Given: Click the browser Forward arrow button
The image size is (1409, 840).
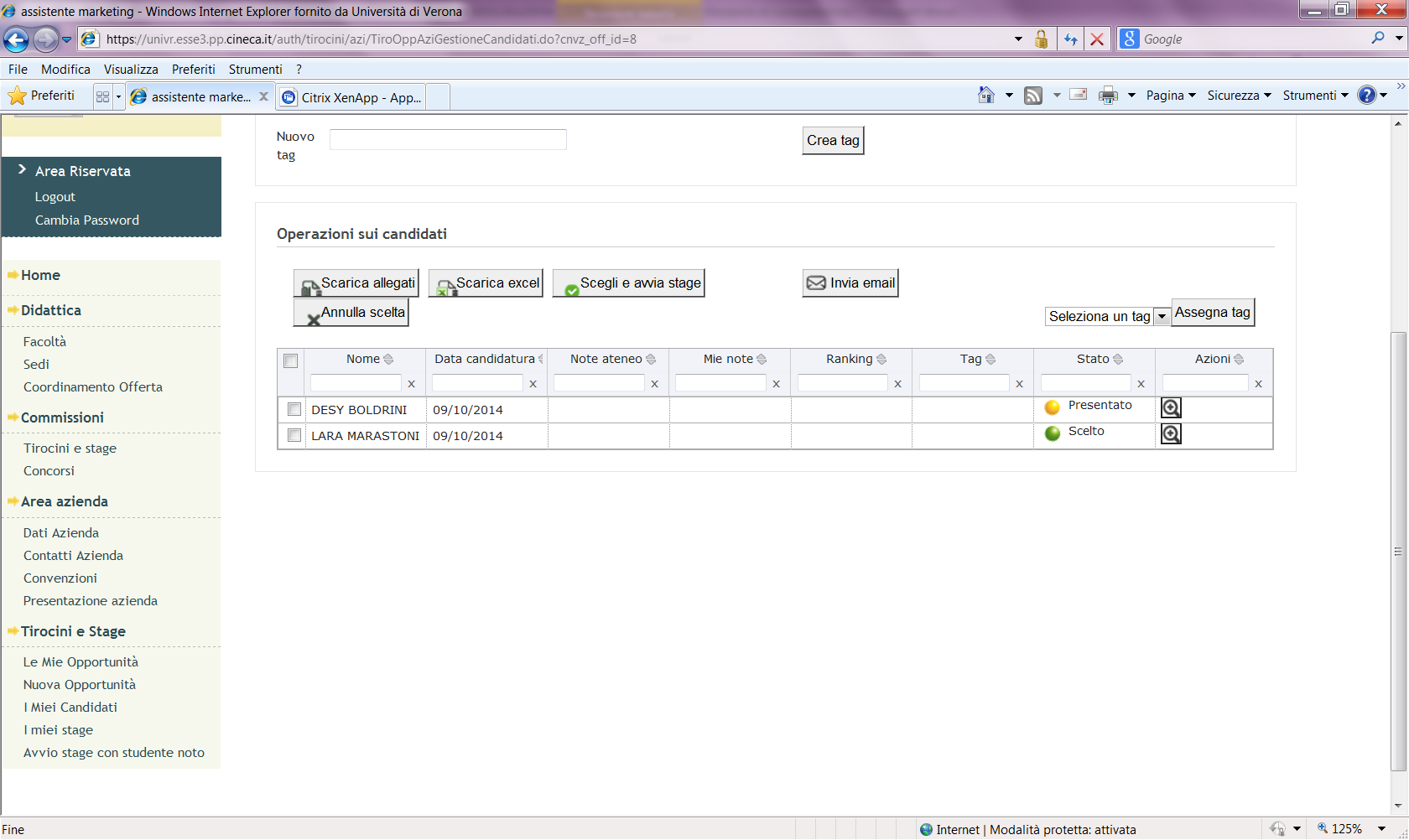Looking at the screenshot, I should tap(45, 39).
